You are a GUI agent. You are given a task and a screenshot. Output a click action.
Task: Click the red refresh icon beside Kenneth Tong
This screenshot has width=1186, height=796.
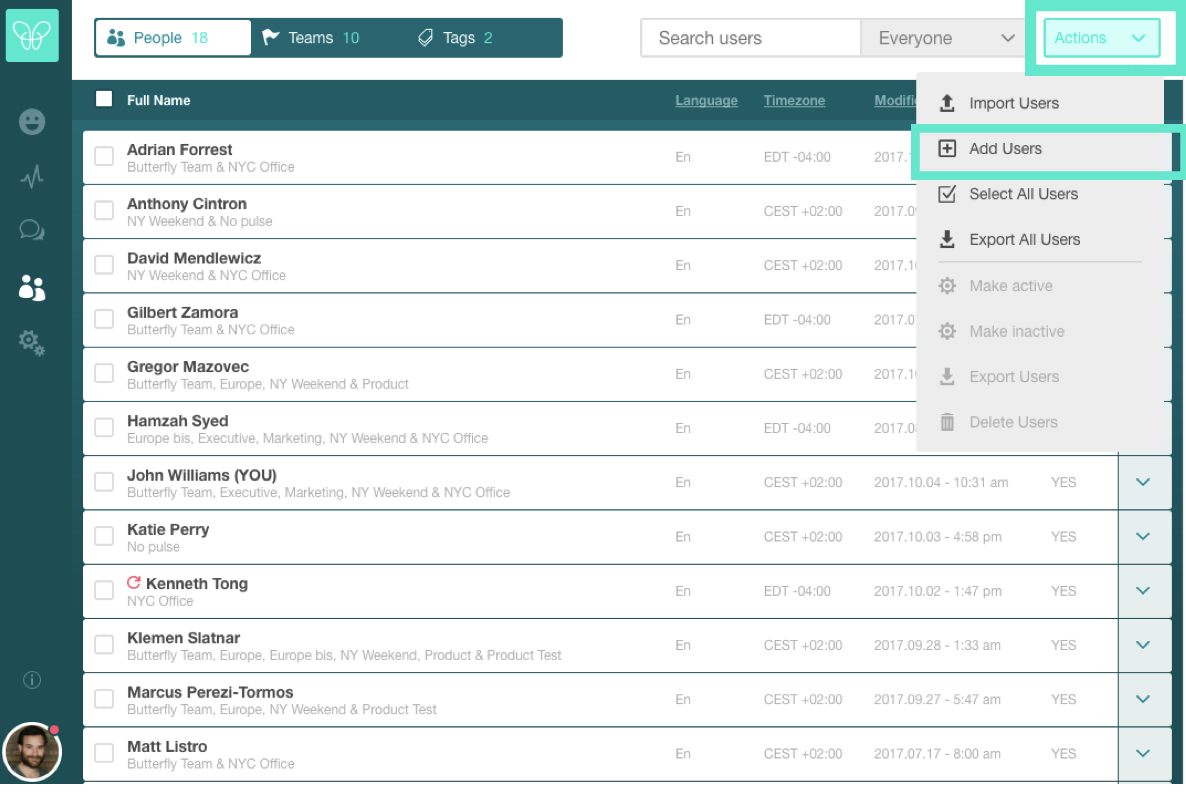pyautogui.click(x=134, y=583)
